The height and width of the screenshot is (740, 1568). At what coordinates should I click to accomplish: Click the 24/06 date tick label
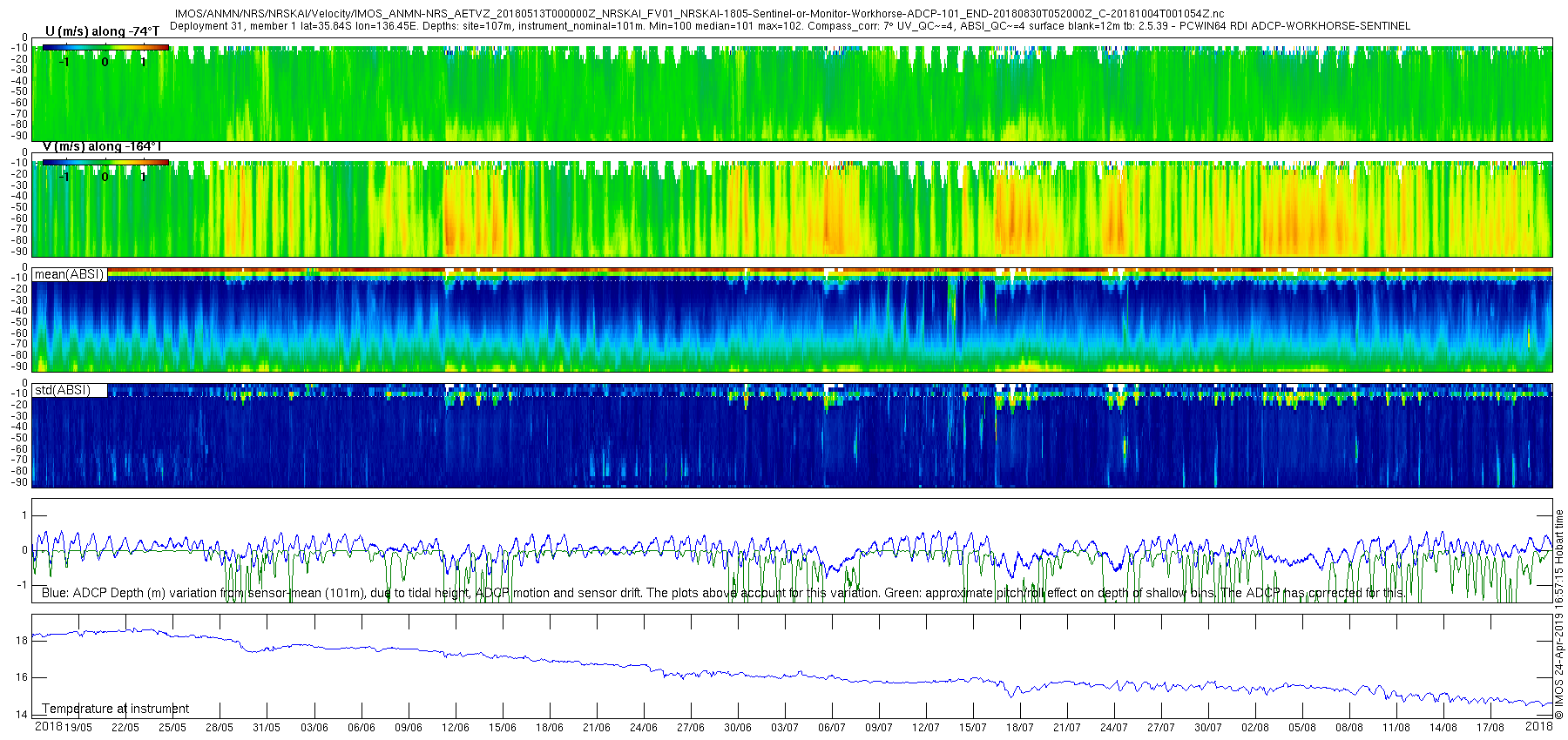(x=644, y=727)
